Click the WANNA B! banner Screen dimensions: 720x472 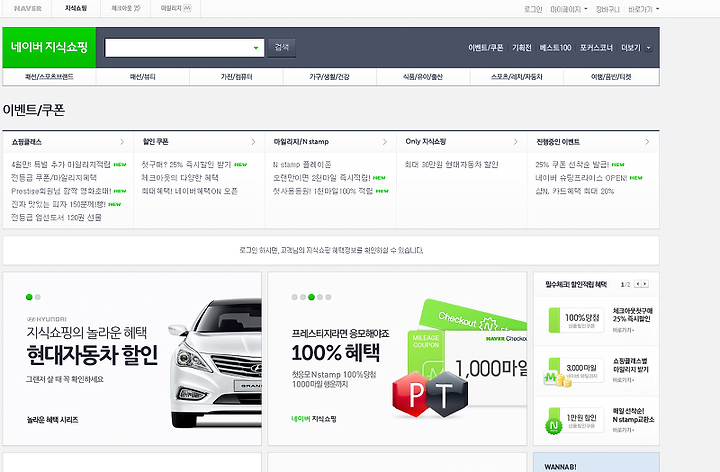click(596, 462)
